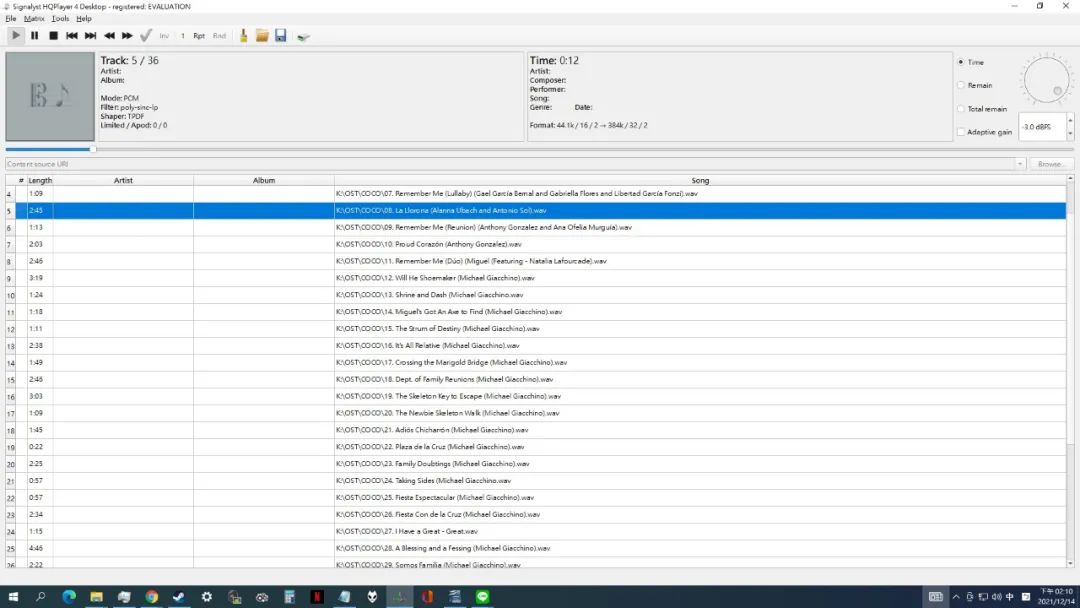The image size is (1080, 608).
Task: Click the brush clear-playlist icon
Action: pos(243,36)
